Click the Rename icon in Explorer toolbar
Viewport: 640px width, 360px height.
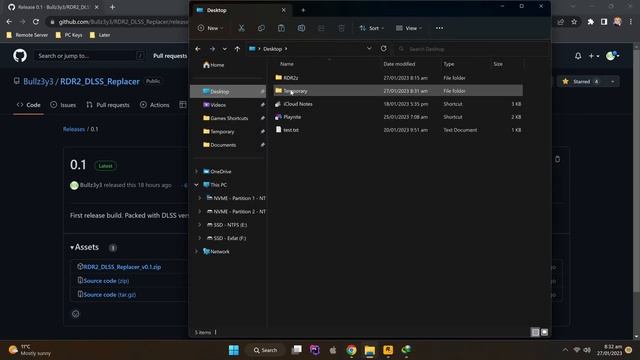click(301, 28)
